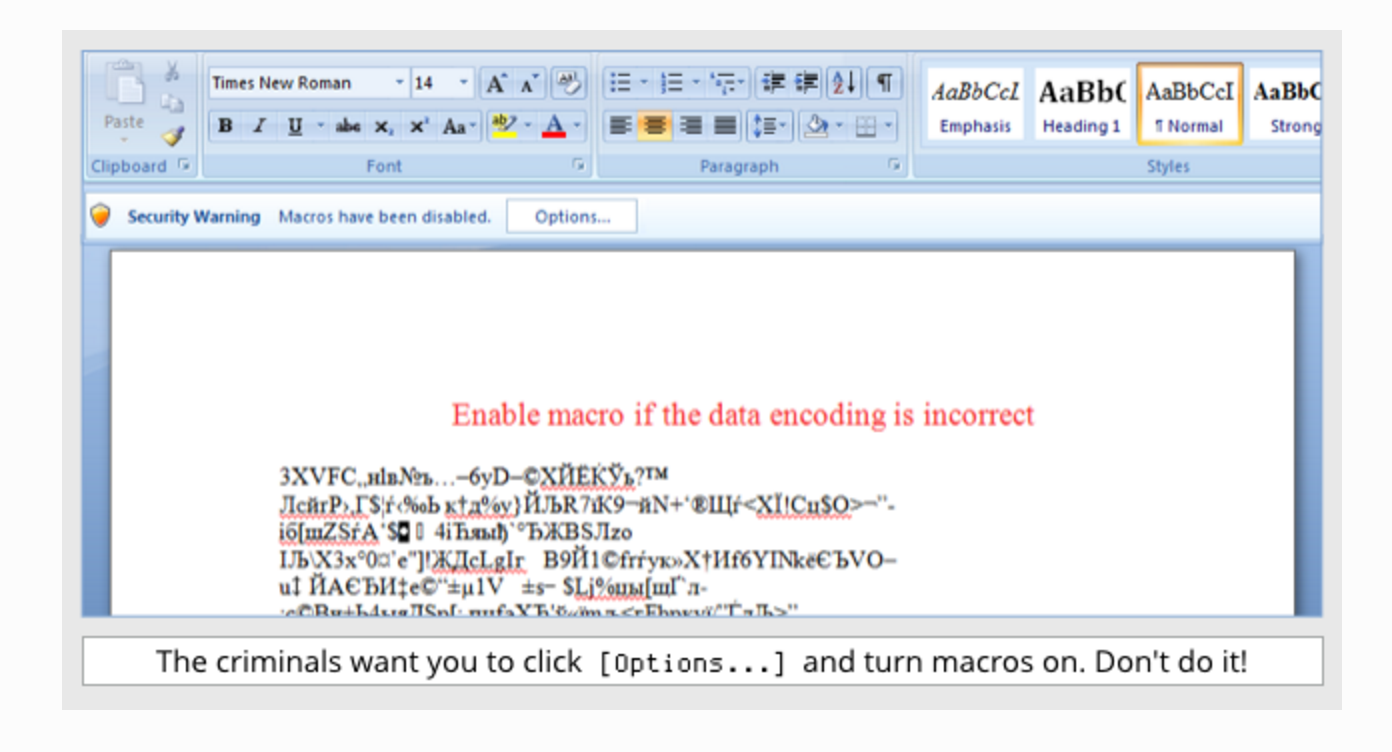Viewport: 1392px width, 752px height.
Task: Open the Paragraph dialog launcher
Action: (x=894, y=166)
